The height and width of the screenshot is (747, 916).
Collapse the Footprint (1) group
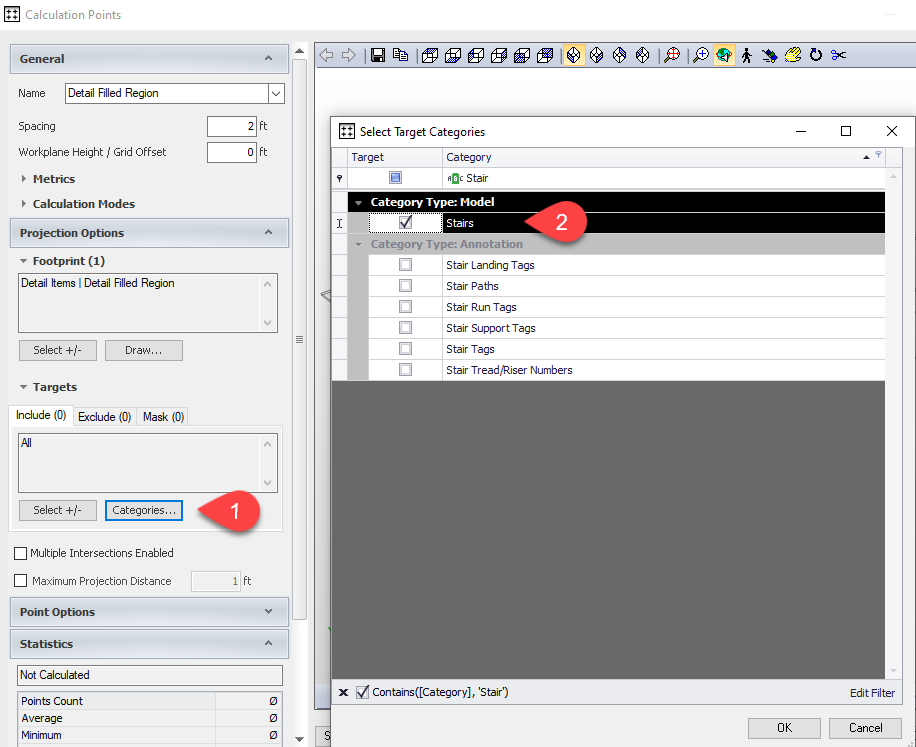point(23,261)
